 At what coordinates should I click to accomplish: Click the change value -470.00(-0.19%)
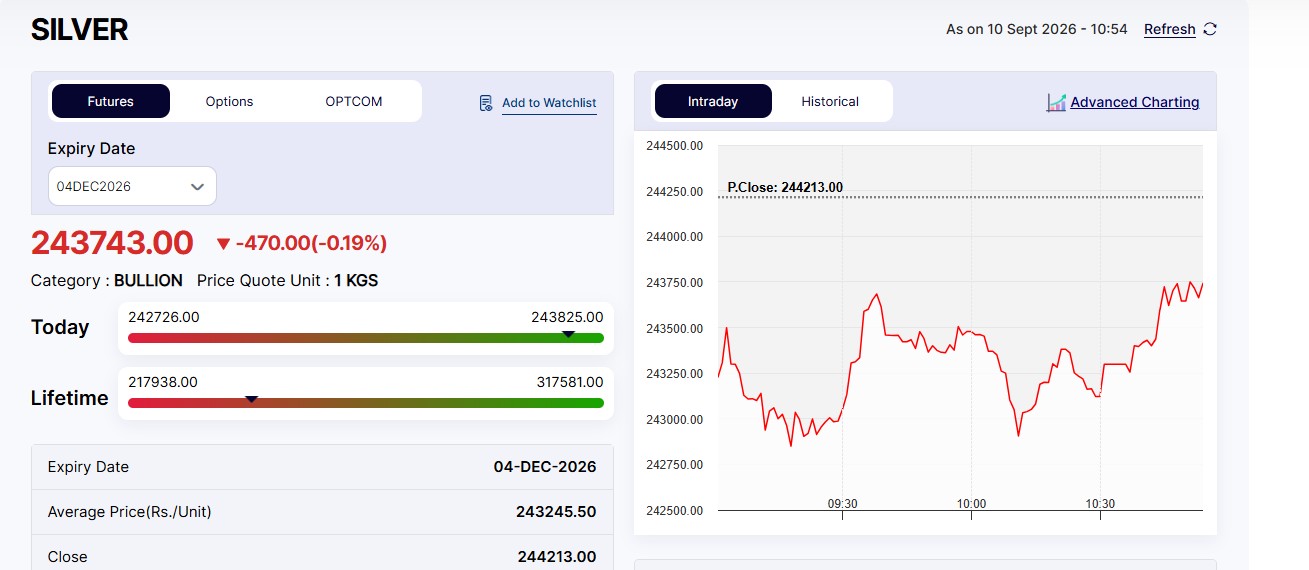pyautogui.click(x=311, y=243)
